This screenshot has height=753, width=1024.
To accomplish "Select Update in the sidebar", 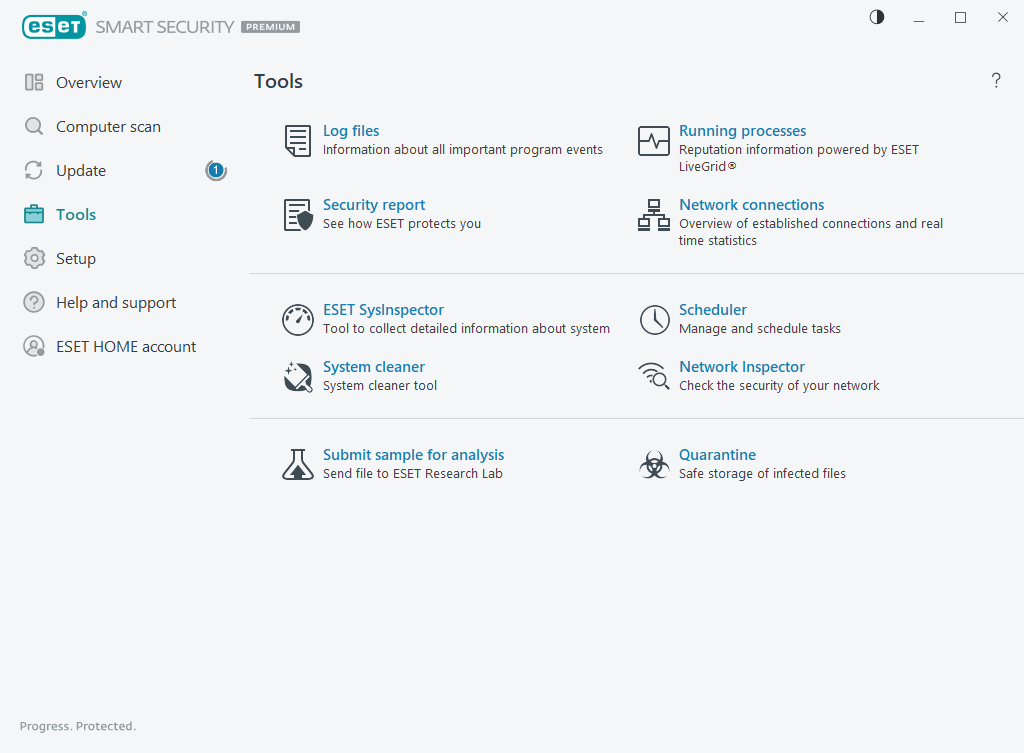I will click(80, 171).
